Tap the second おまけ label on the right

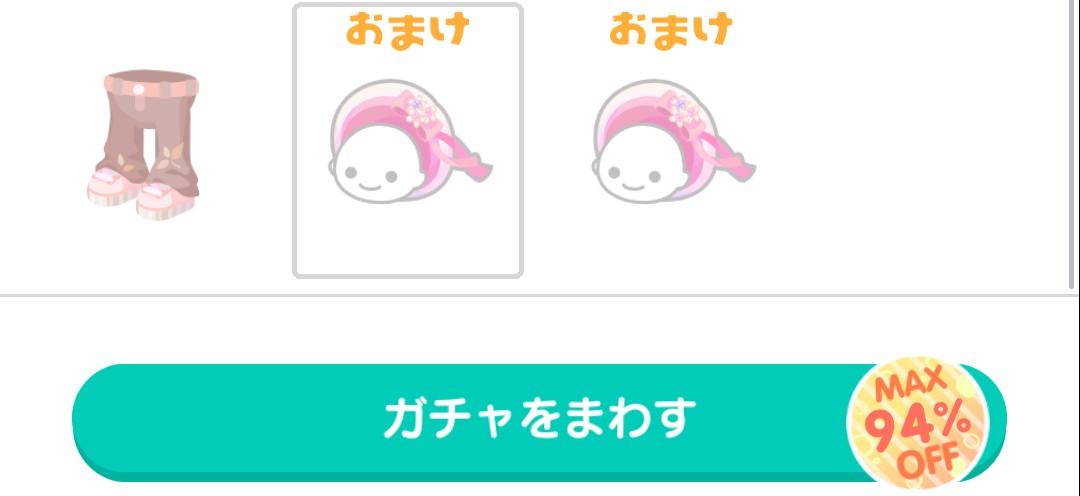coord(671,31)
